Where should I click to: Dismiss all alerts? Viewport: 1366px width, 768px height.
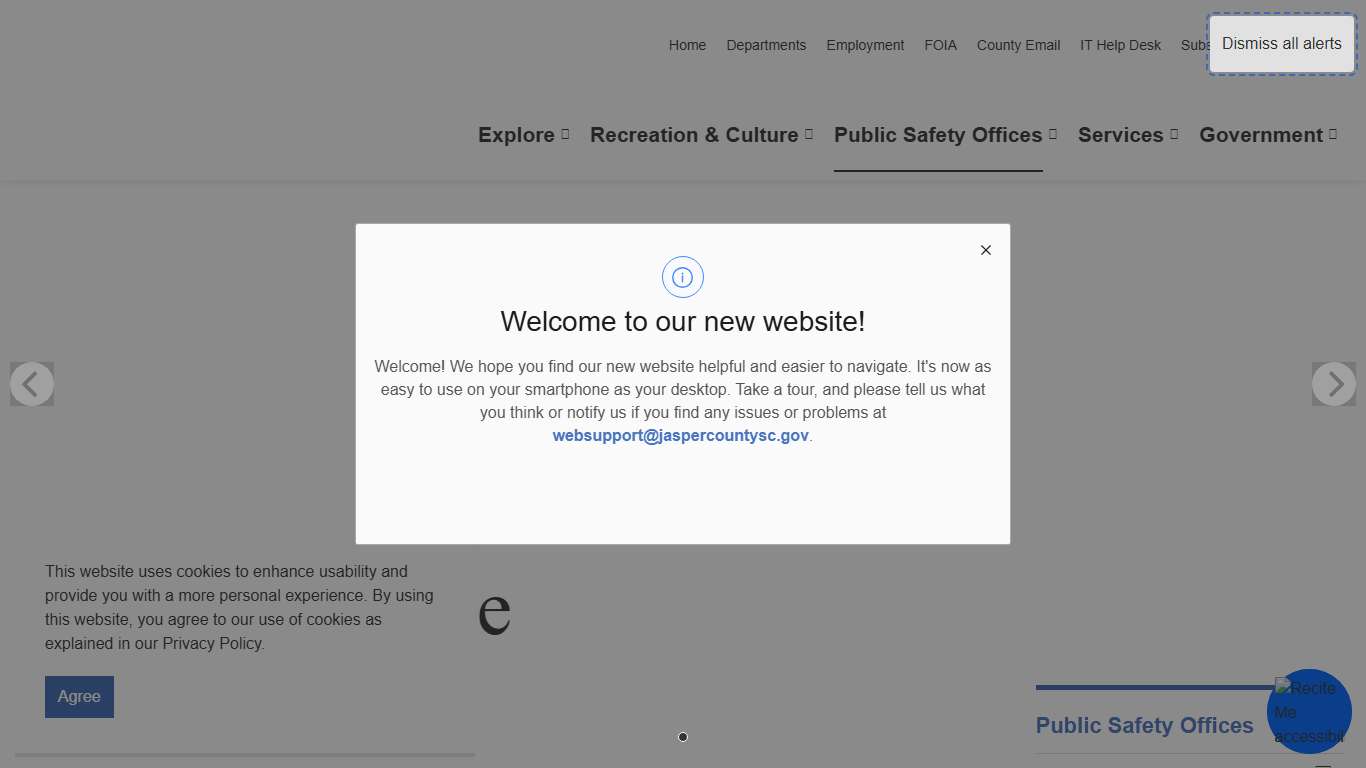tap(1281, 44)
